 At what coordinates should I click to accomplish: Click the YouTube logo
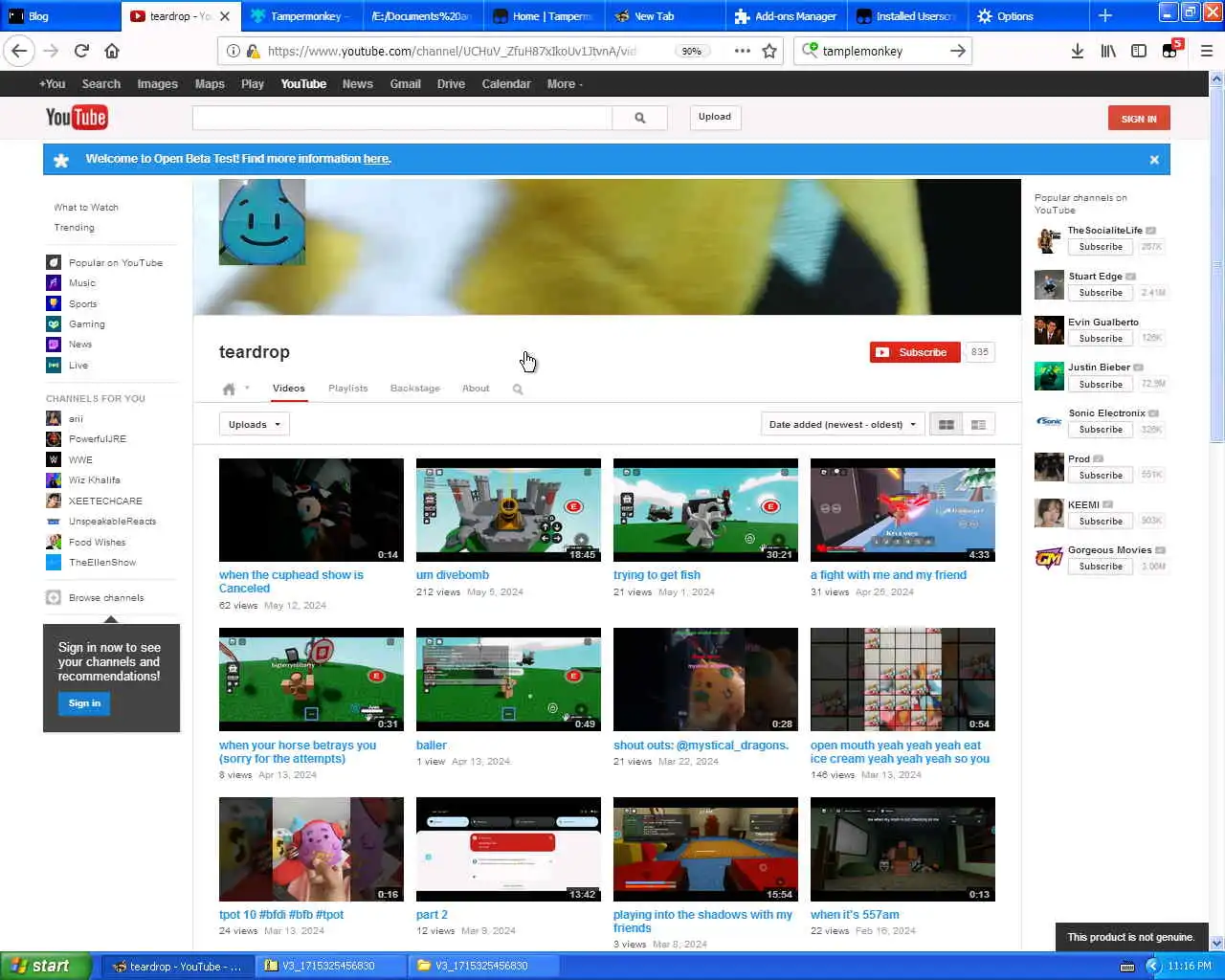(x=77, y=118)
